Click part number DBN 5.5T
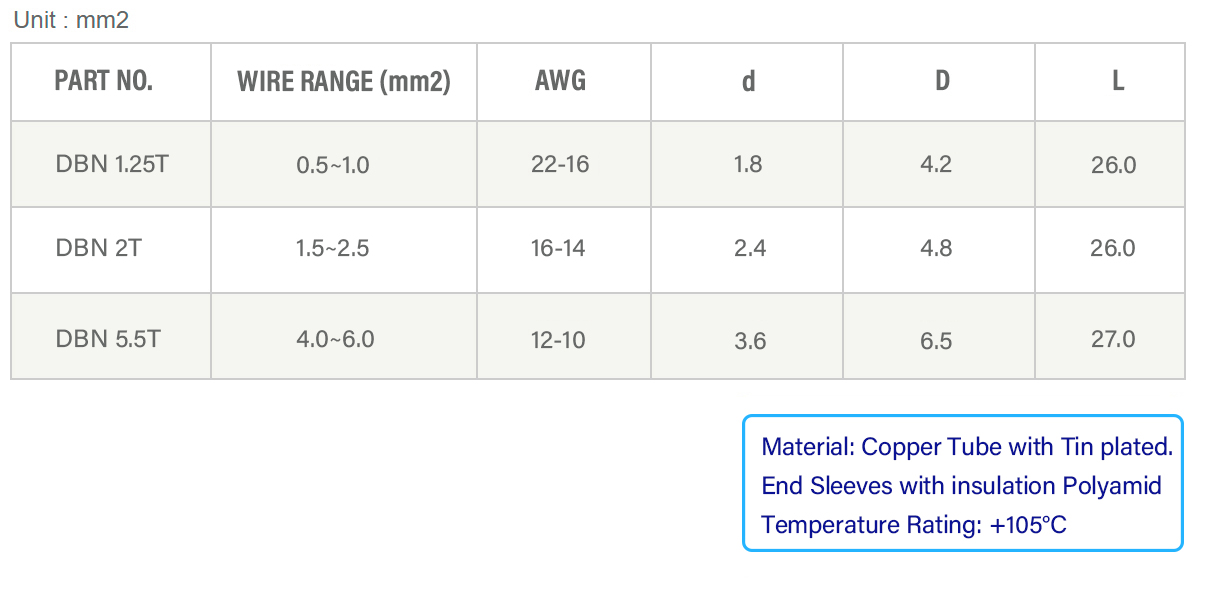1206x600 pixels. click(x=108, y=339)
